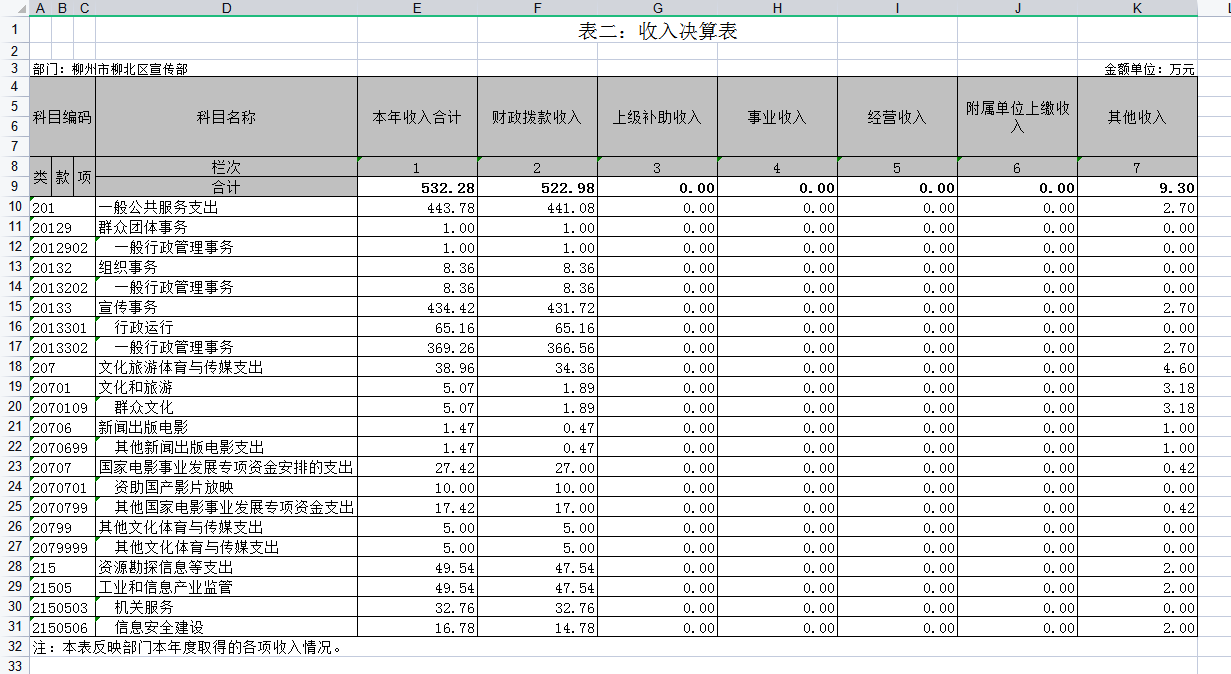The image size is (1231, 674).
Task: Click the '信息安全建设' cell
Action: [226, 627]
